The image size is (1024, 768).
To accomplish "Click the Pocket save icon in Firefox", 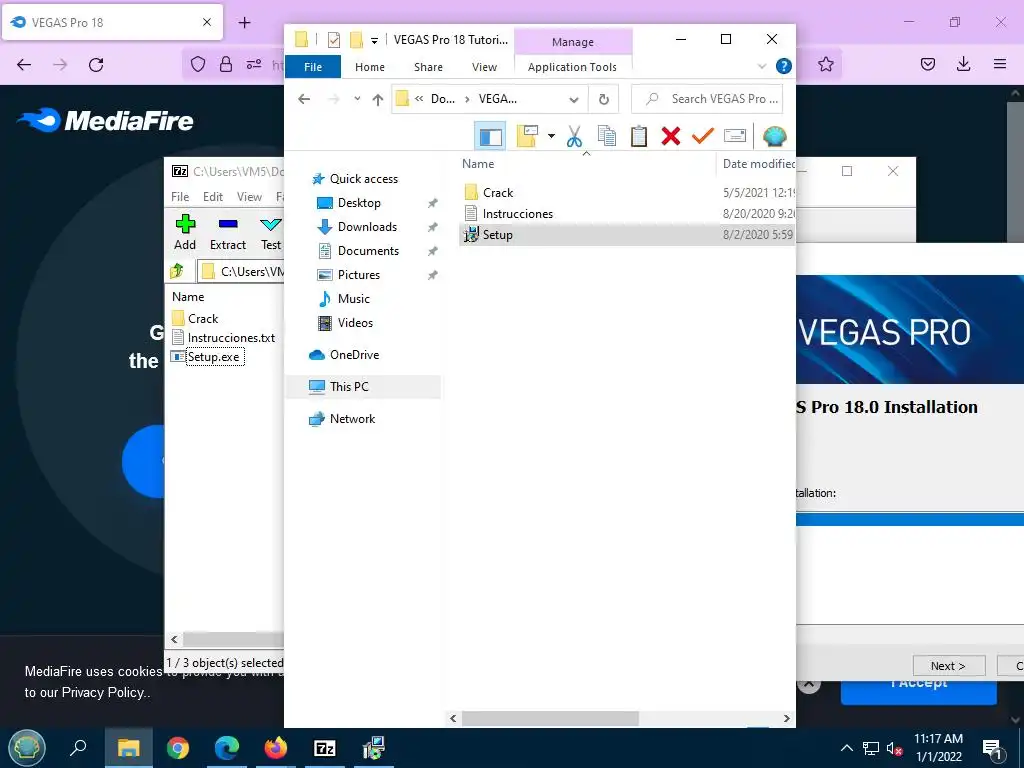I will [928, 64].
